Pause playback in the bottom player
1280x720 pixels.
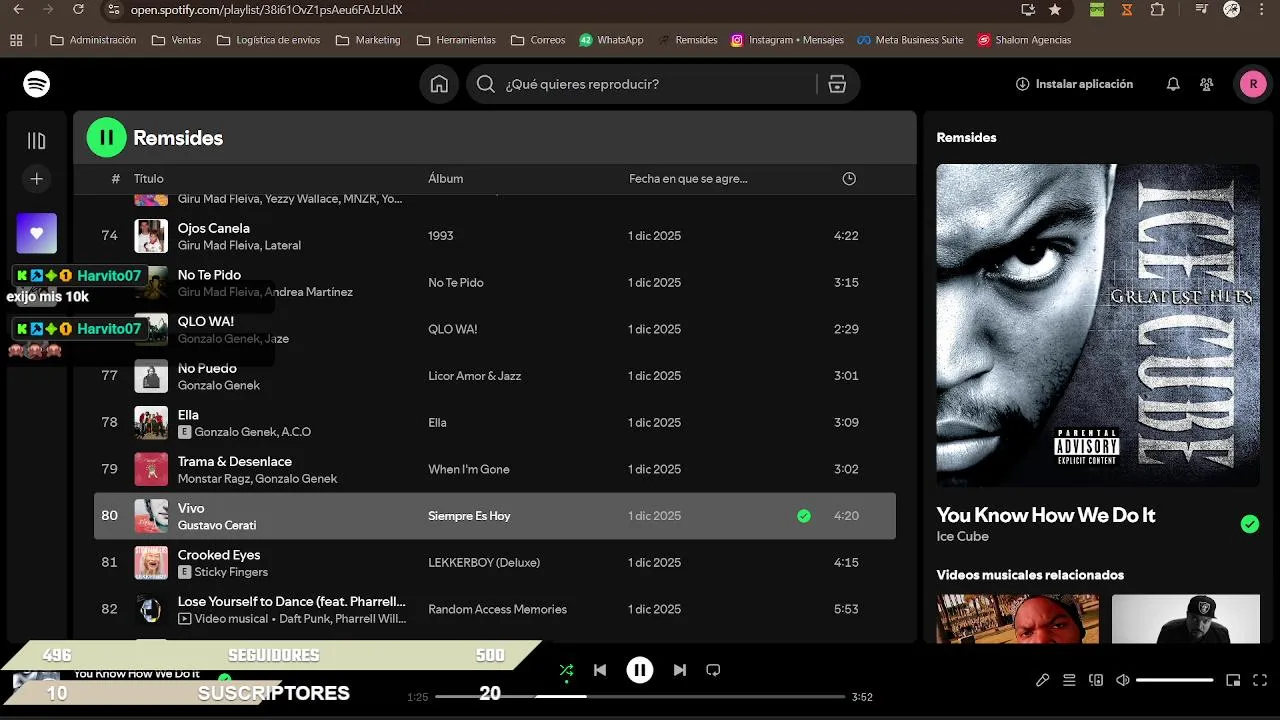(640, 670)
